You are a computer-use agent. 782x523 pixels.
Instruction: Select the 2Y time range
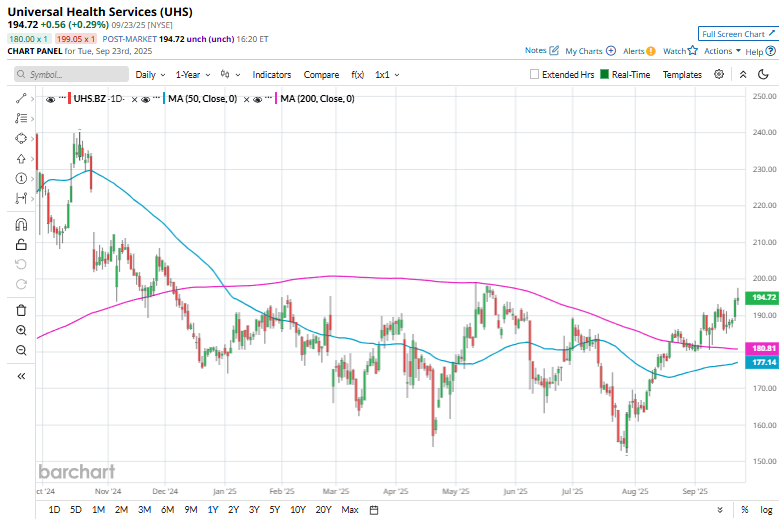233,510
